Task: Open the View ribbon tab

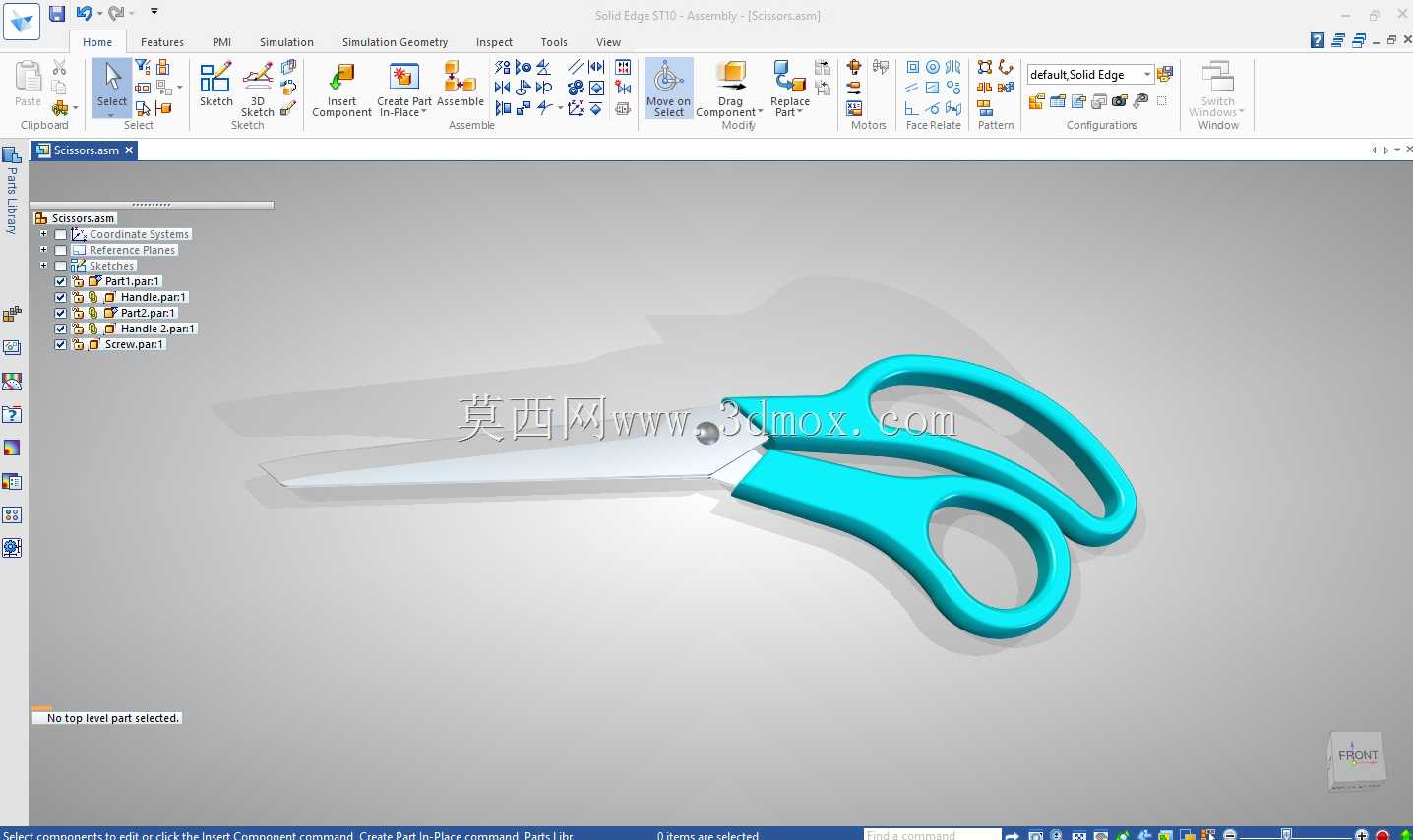Action: [x=608, y=42]
